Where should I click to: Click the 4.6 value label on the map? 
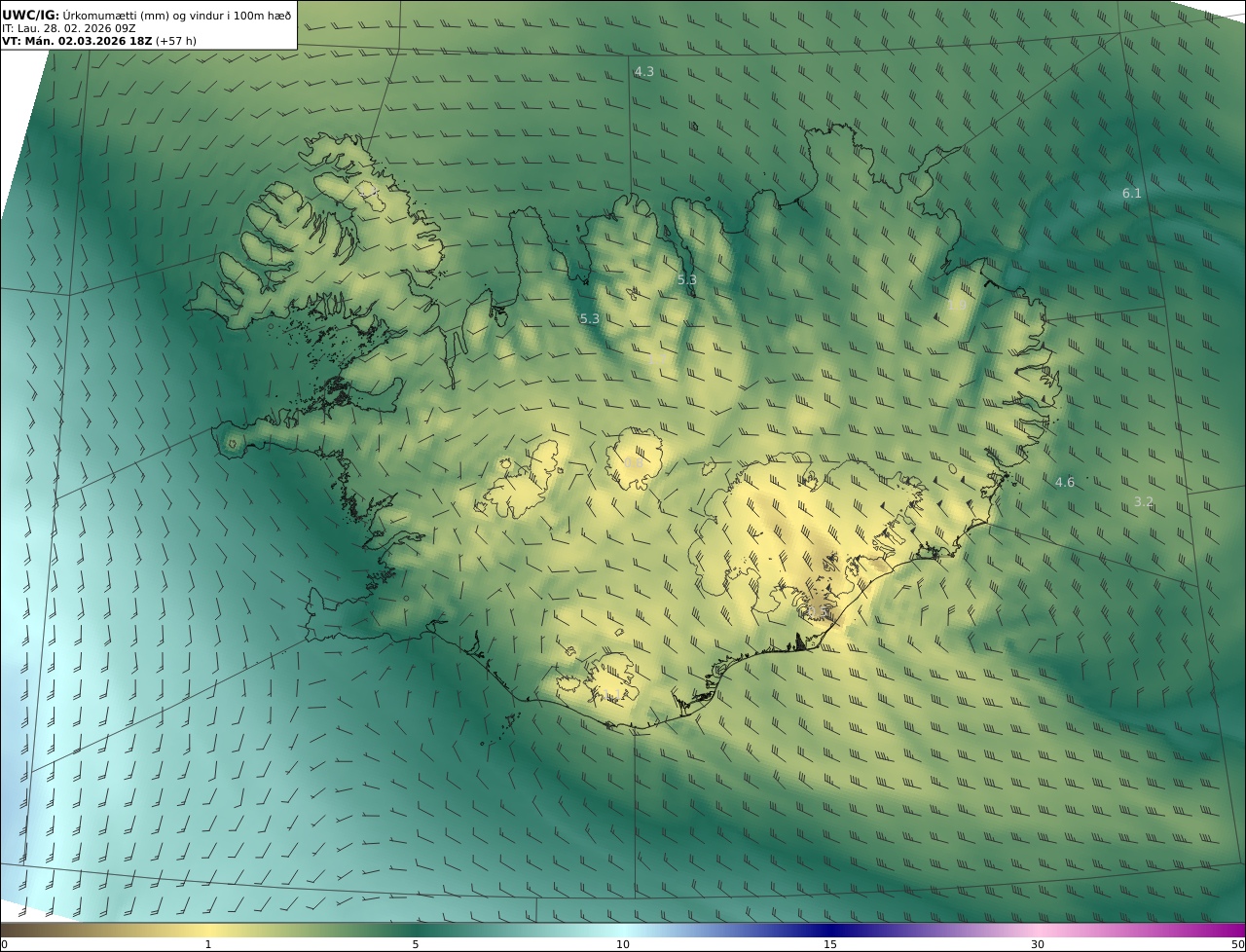(x=1065, y=482)
